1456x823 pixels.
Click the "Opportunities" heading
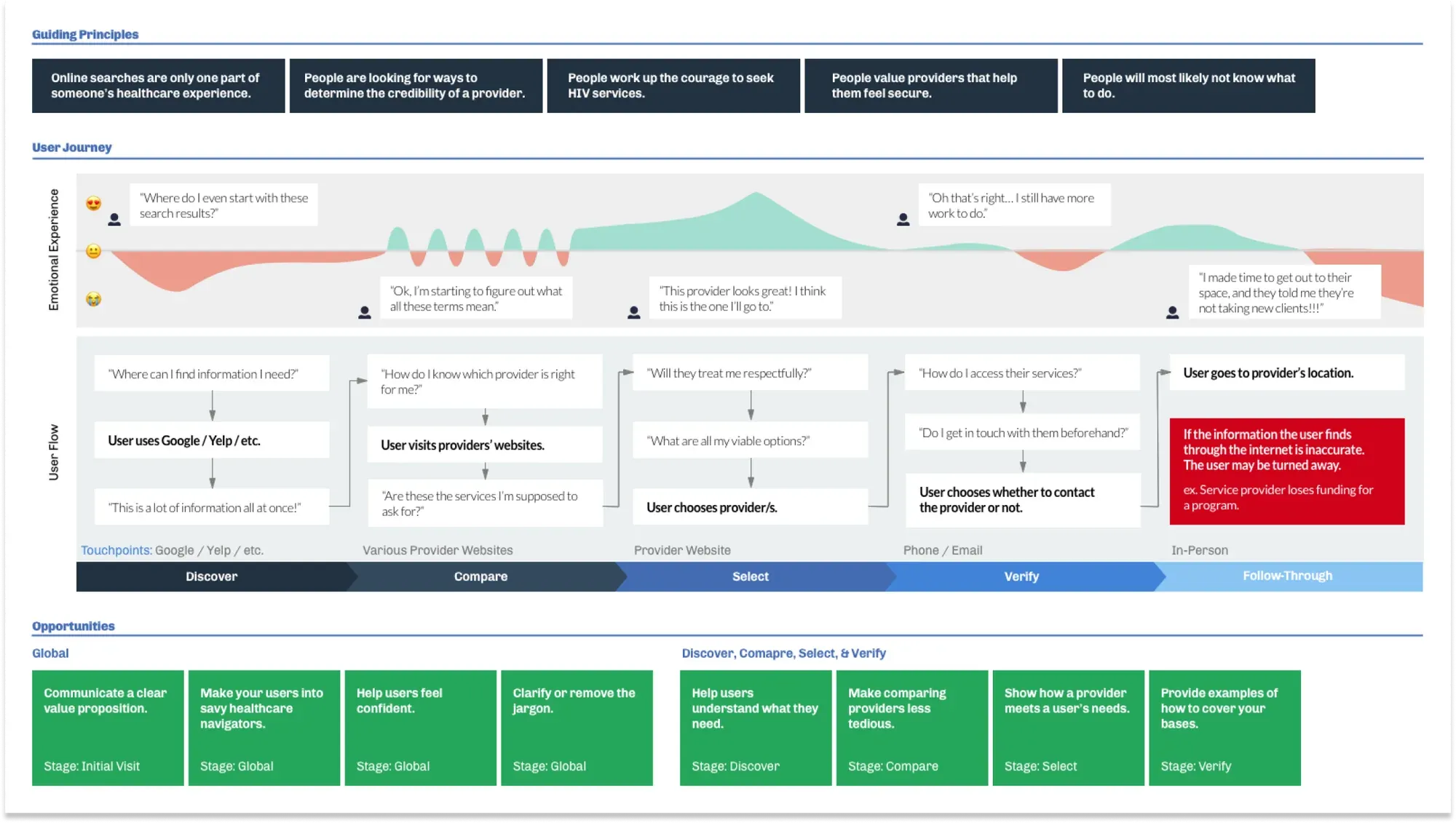(74, 626)
